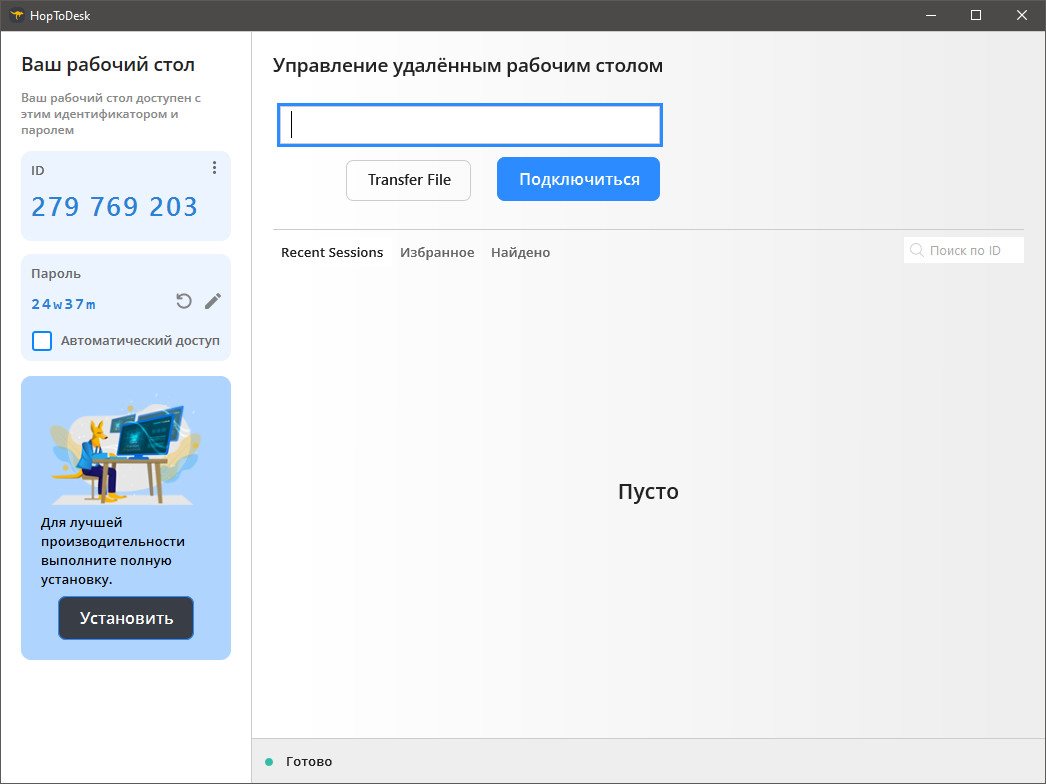Click the Ваш рабочий стол heading
Viewport: 1046px width, 784px height.
click(108, 65)
